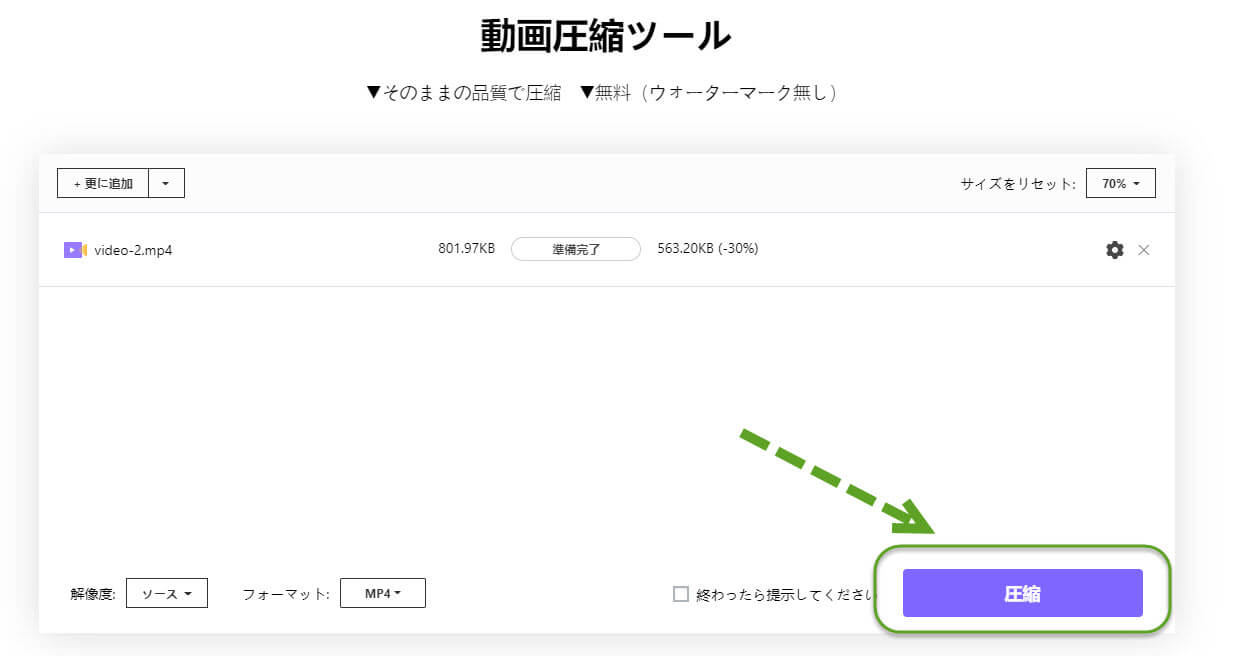Open the MP4 format dropdown
The width and height of the screenshot is (1235, 656).
point(382,593)
